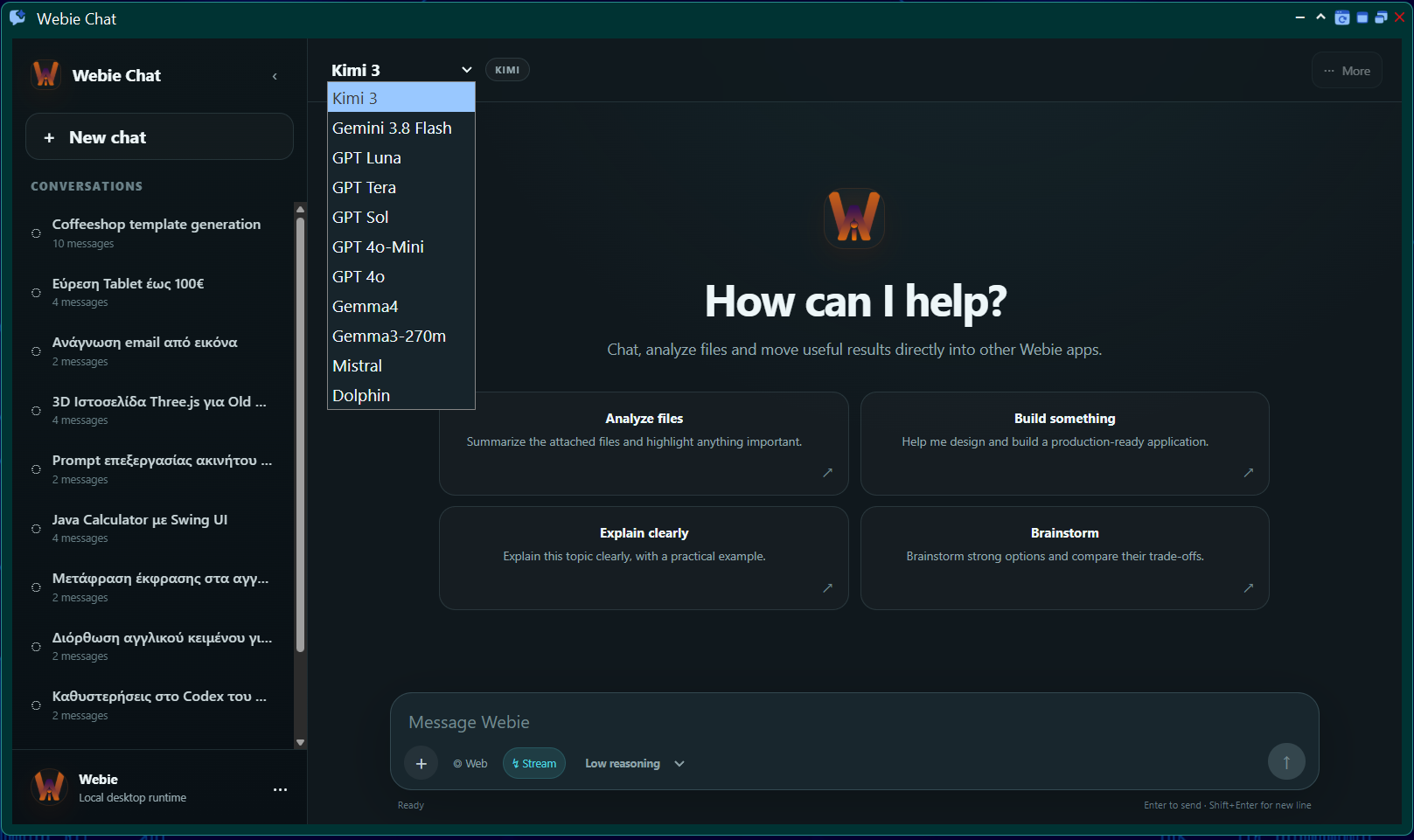Click the circle beside Coffeeshop template generation
This screenshot has height=840, width=1414.
tap(36, 233)
